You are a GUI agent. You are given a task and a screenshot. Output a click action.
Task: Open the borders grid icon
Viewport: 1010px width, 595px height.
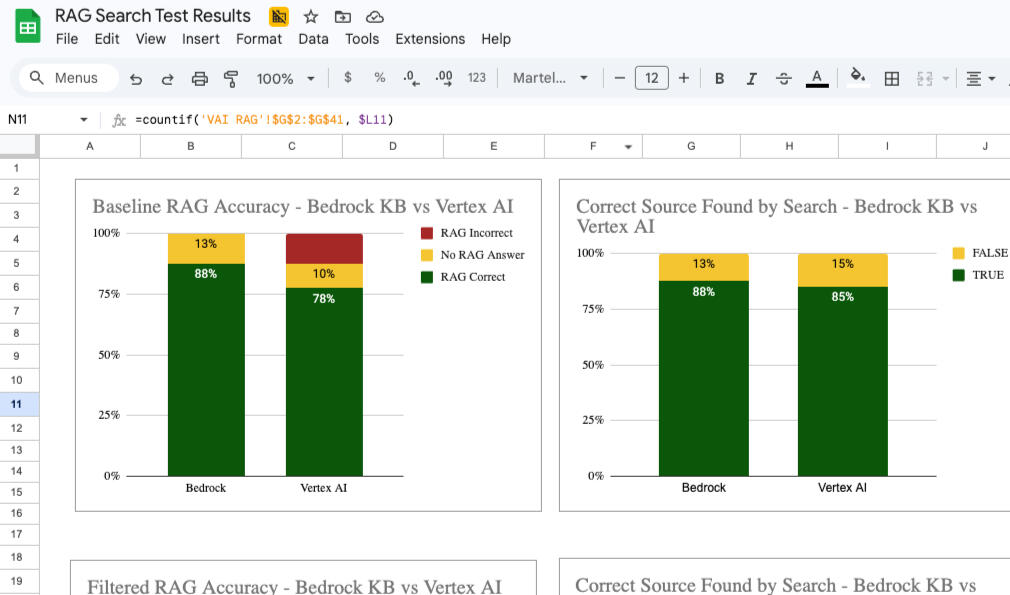point(891,79)
